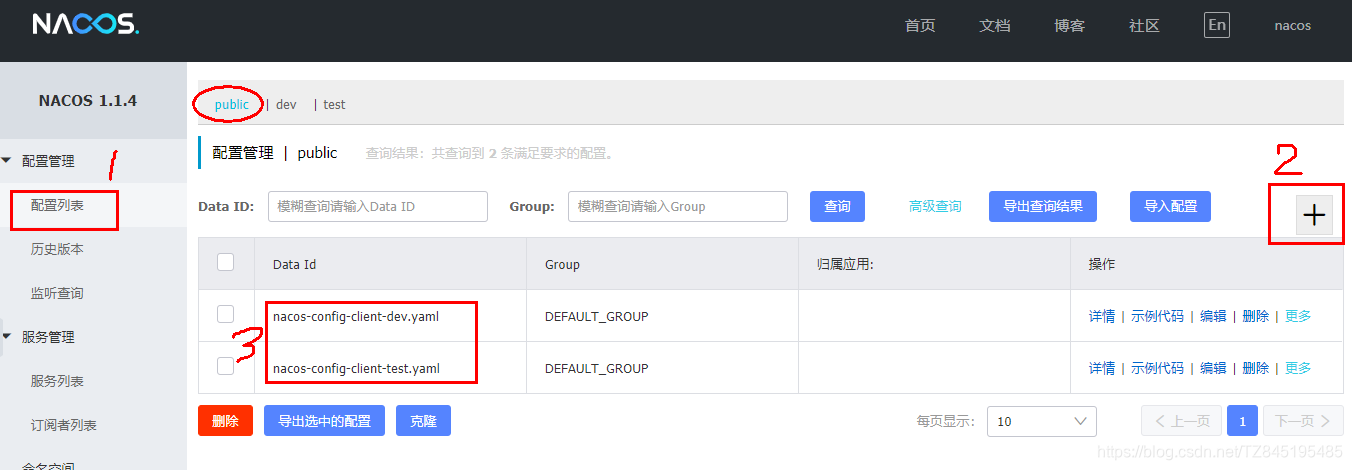The image size is (1352, 470).
Task: Open 文档 in top navigation
Action: [x=995, y=26]
